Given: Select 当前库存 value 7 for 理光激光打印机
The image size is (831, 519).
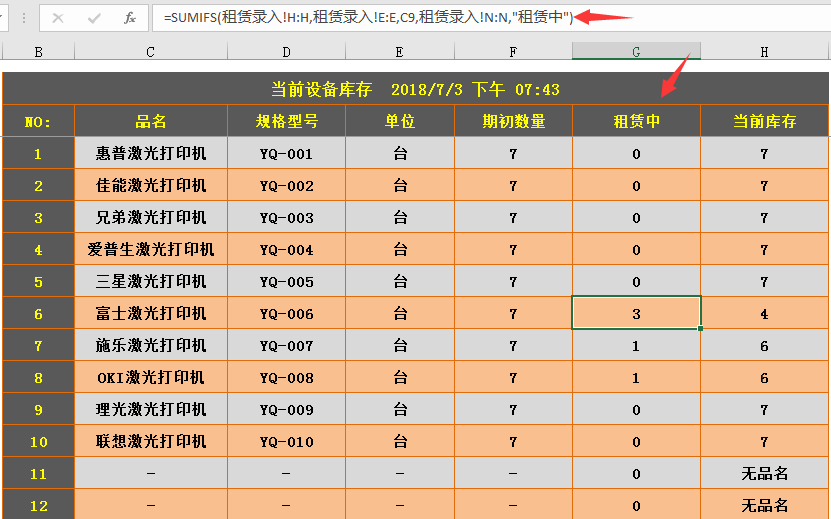Looking at the screenshot, I should (x=764, y=409).
